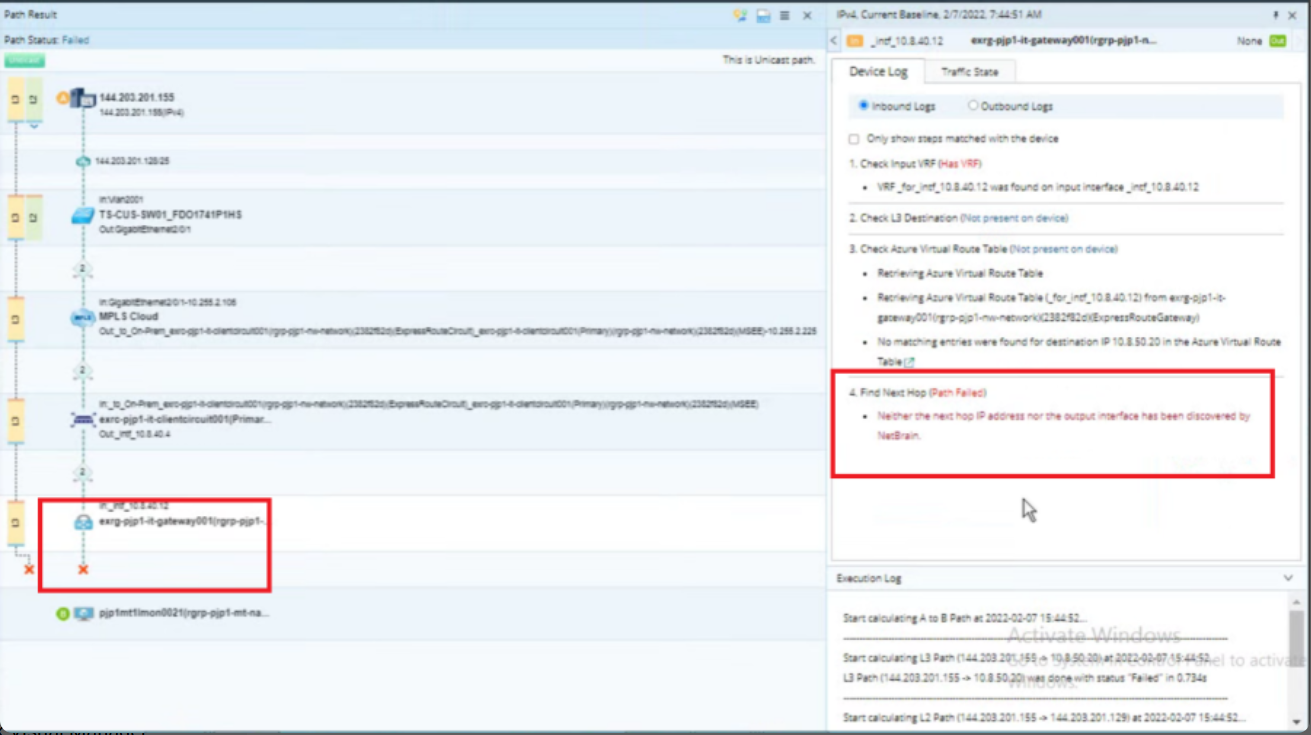Viewport: 1311px width, 735px height.
Task: Click the Path Failed status text
Action: (x=958, y=393)
